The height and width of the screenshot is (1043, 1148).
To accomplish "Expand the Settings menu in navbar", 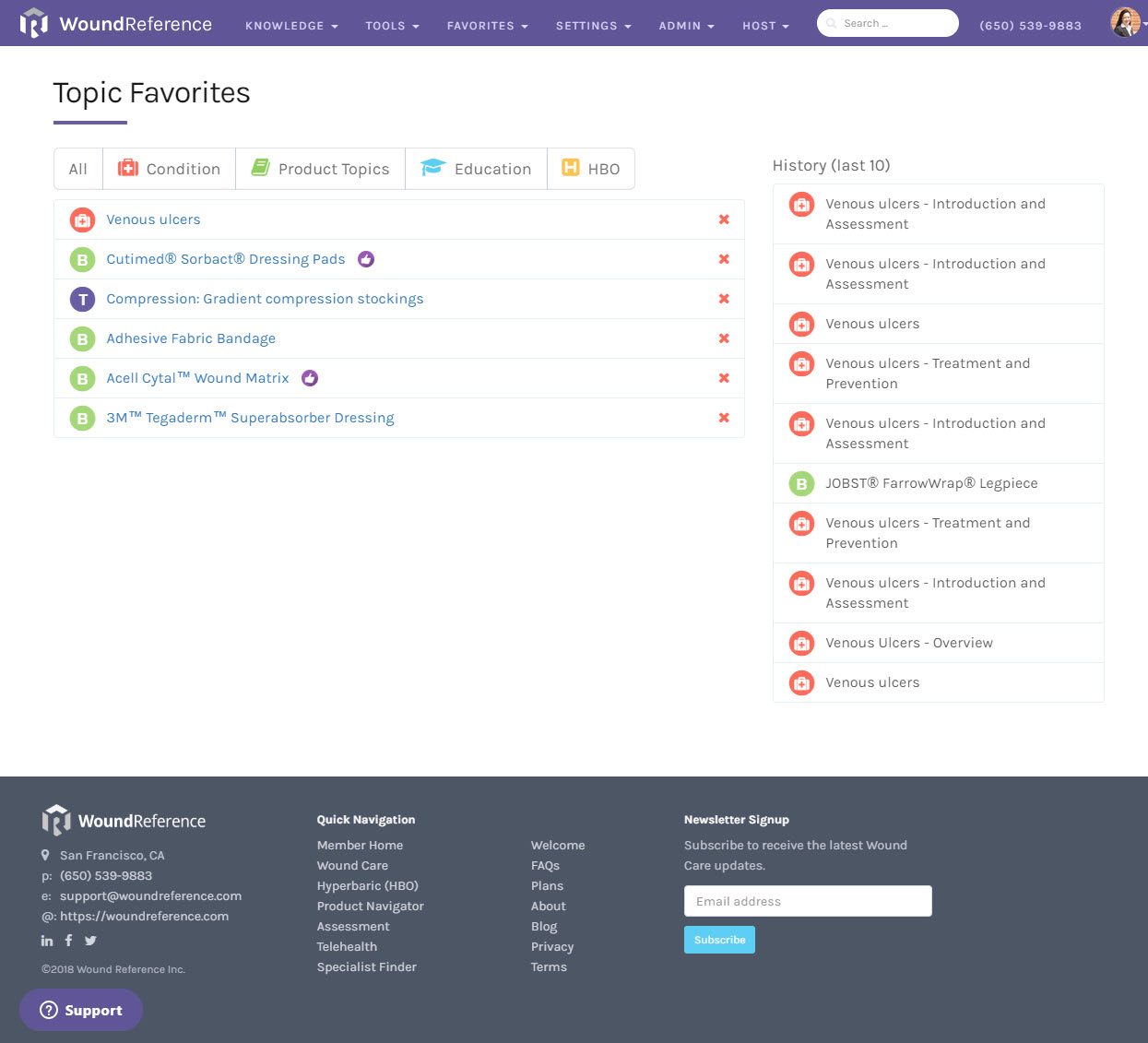I will pyautogui.click(x=593, y=26).
